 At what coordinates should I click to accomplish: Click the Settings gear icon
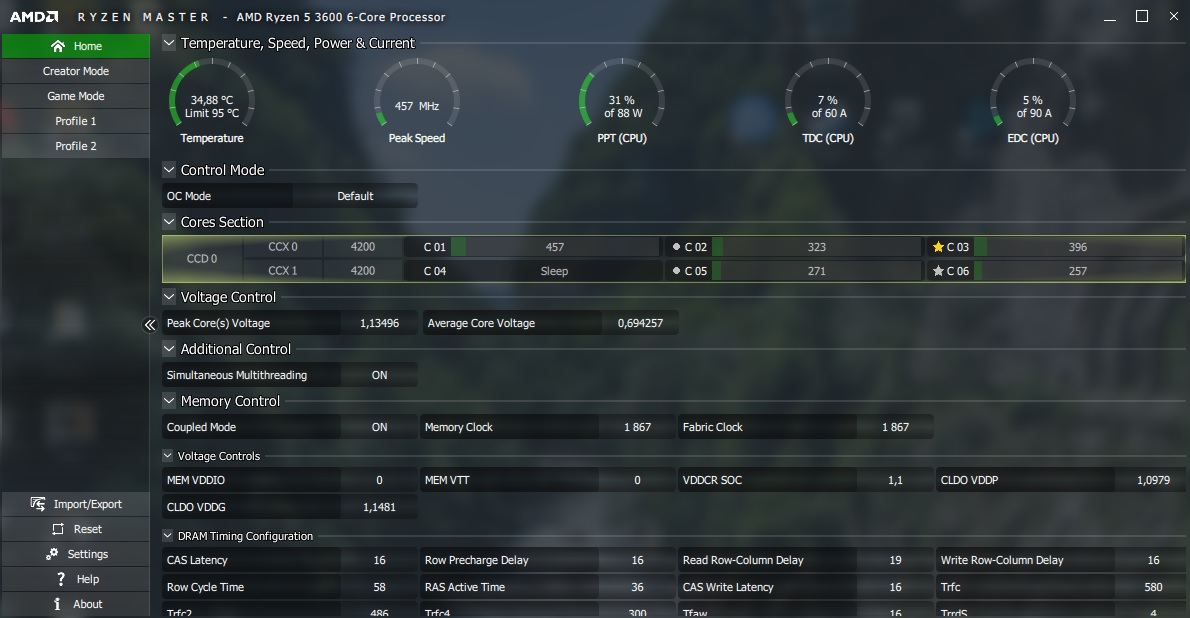click(52, 554)
